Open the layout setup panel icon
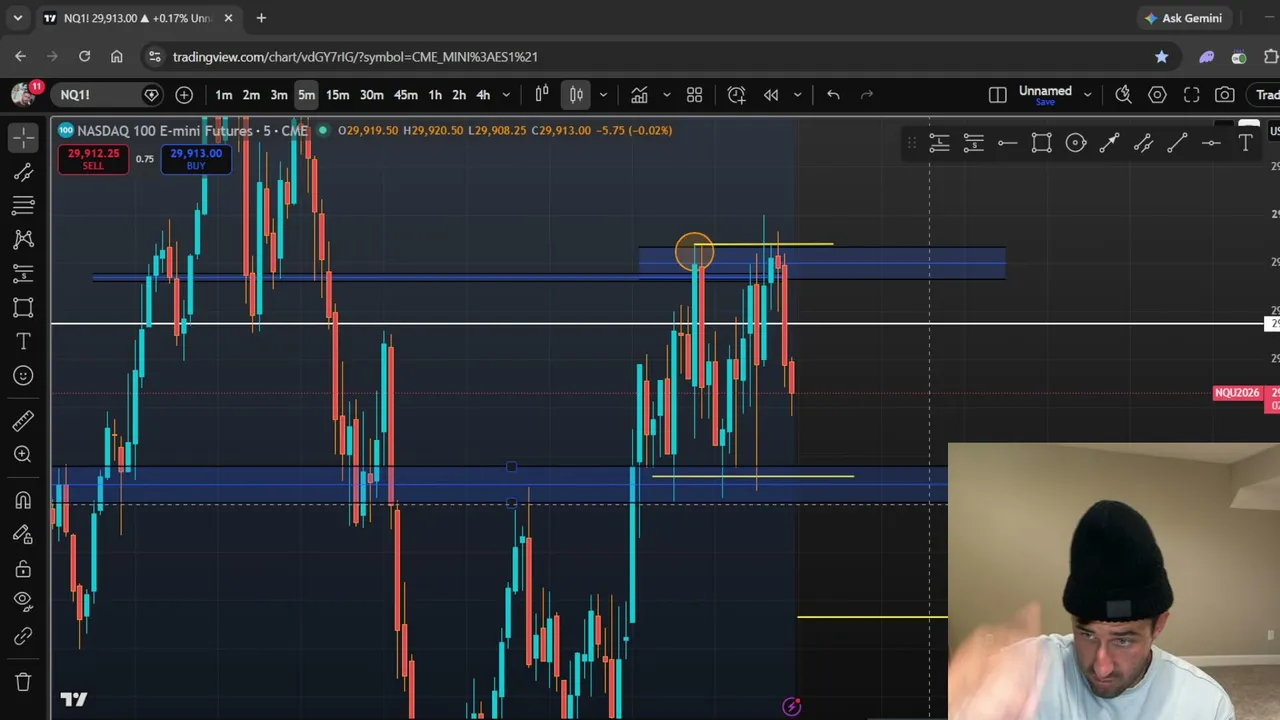Image resolution: width=1280 pixels, height=720 pixels. pyautogui.click(x=998, y=95)
